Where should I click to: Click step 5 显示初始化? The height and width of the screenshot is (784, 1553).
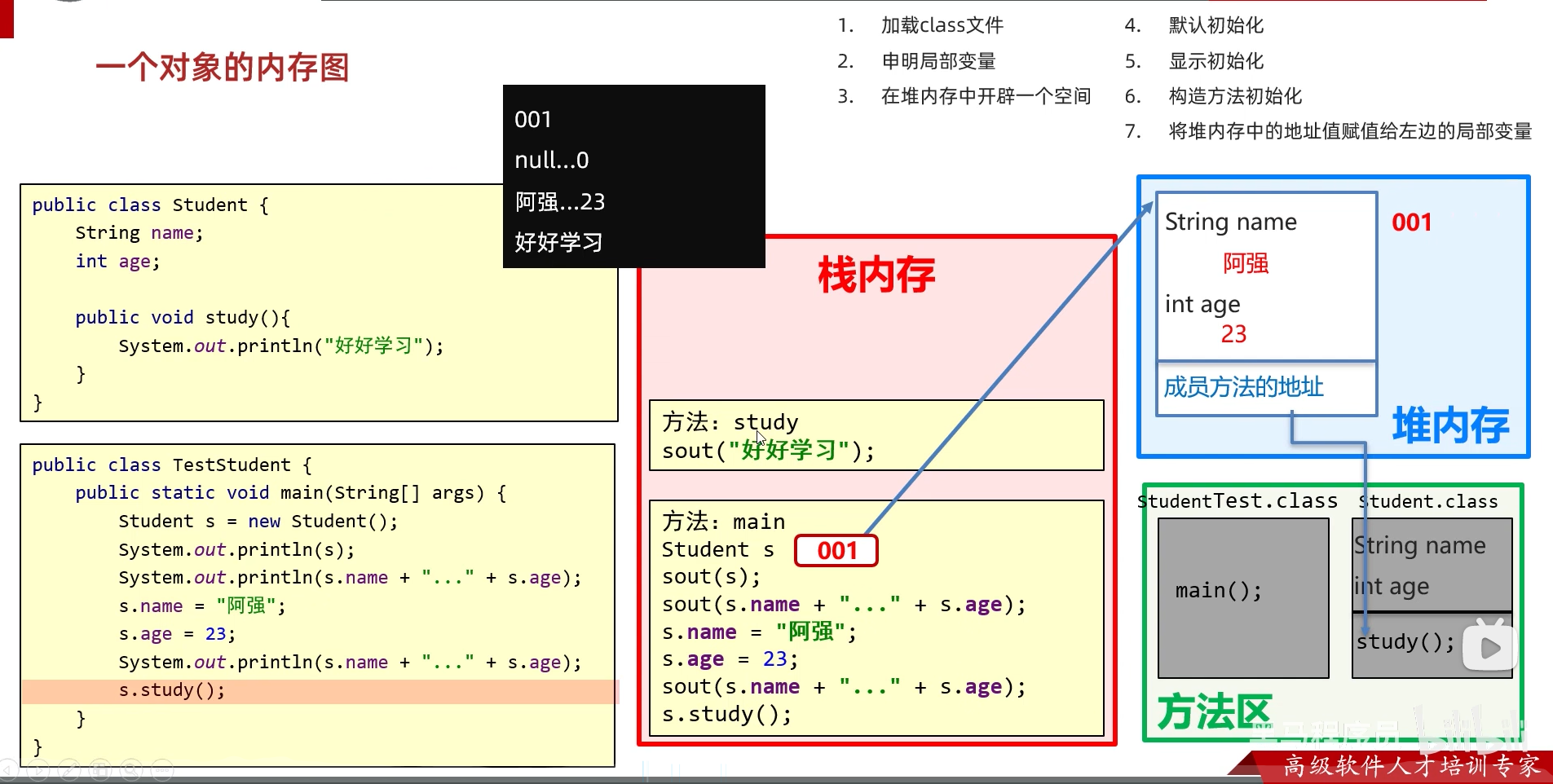pyautogui.click(x=1215, y=61)
